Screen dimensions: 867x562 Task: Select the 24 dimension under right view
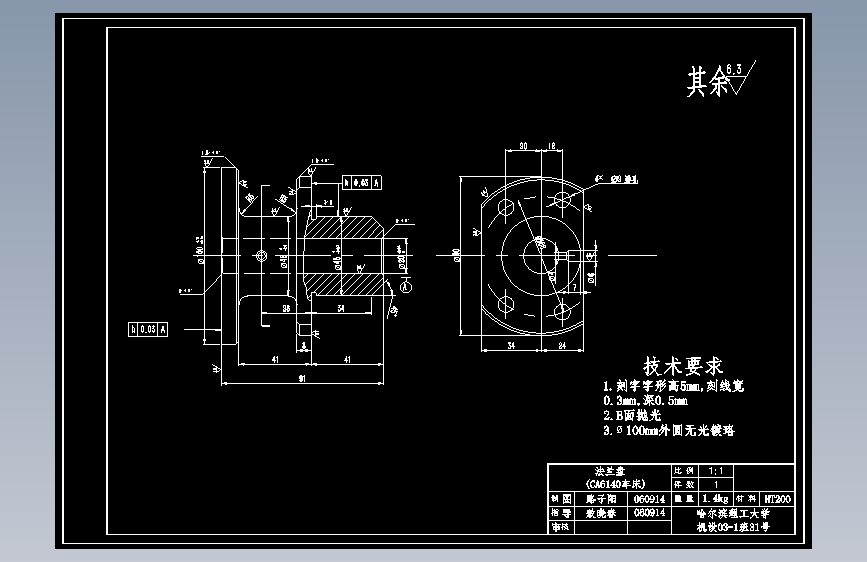point(562,345)
